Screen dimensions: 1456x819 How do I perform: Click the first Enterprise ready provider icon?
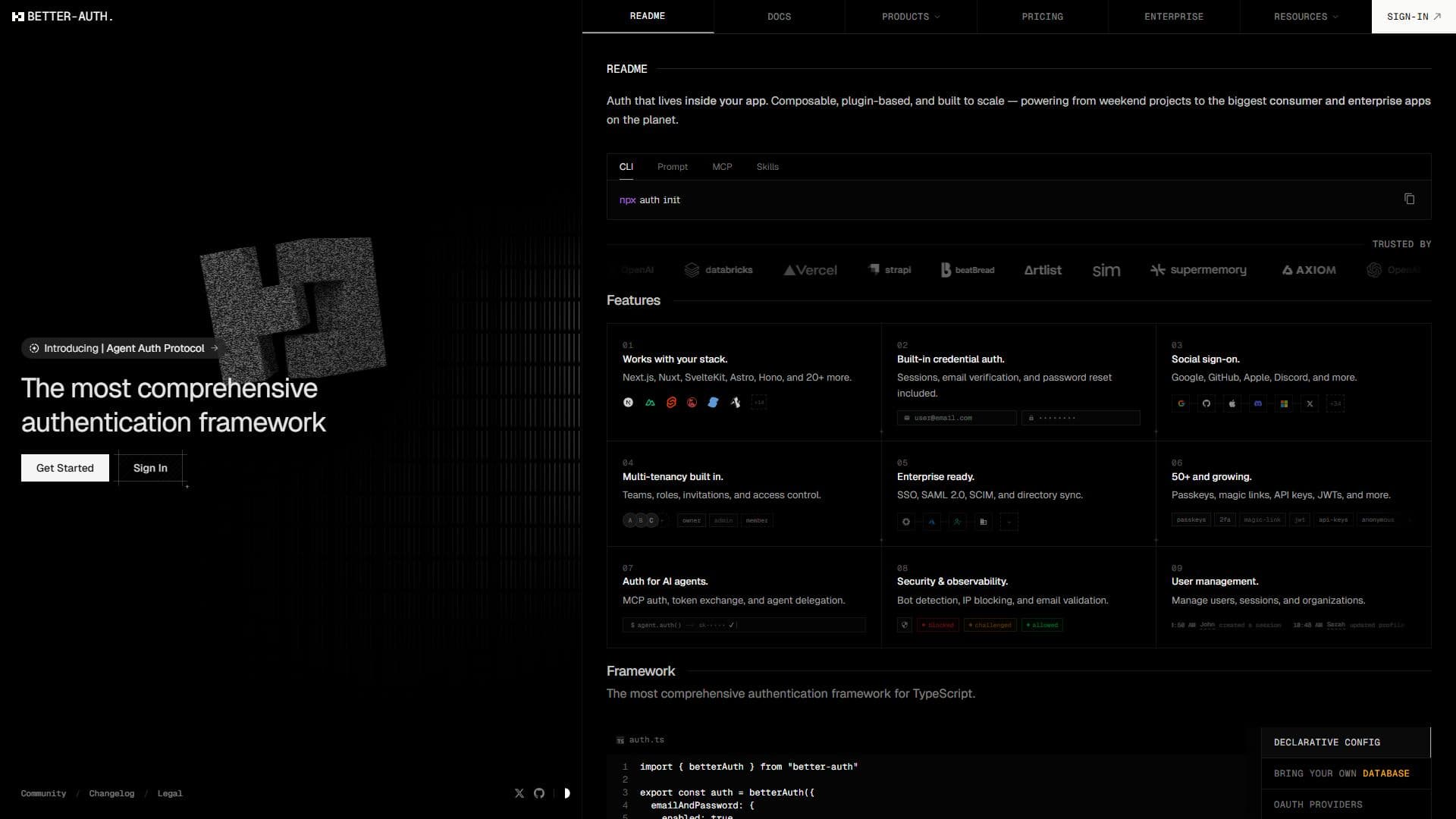(x=906, y=522)
